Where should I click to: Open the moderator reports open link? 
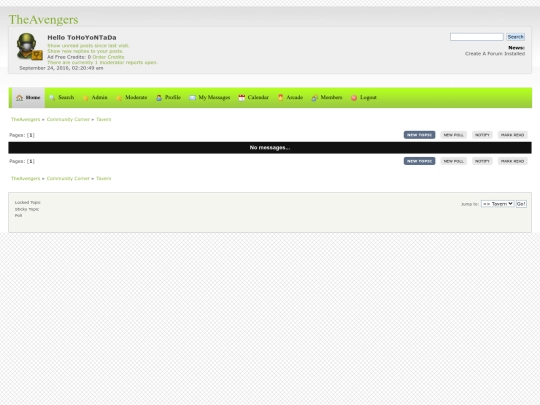(102, 62)
